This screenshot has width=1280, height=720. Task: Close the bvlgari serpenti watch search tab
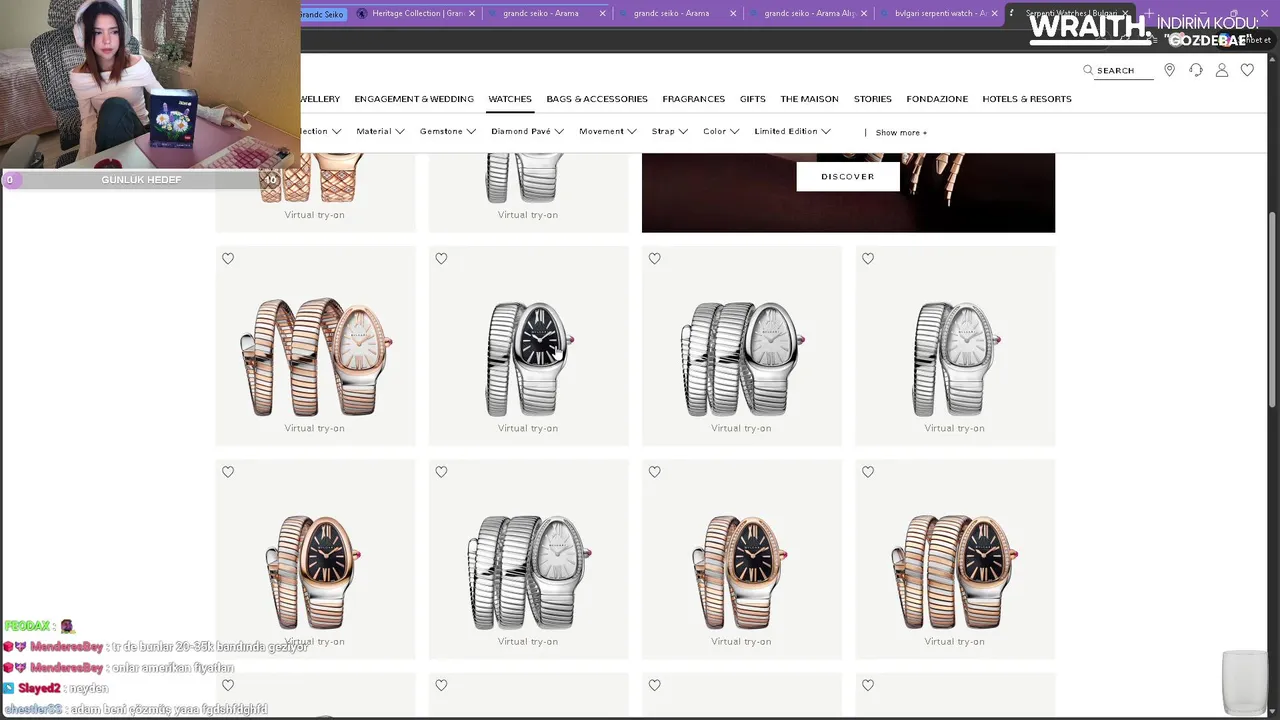(995, 13)
